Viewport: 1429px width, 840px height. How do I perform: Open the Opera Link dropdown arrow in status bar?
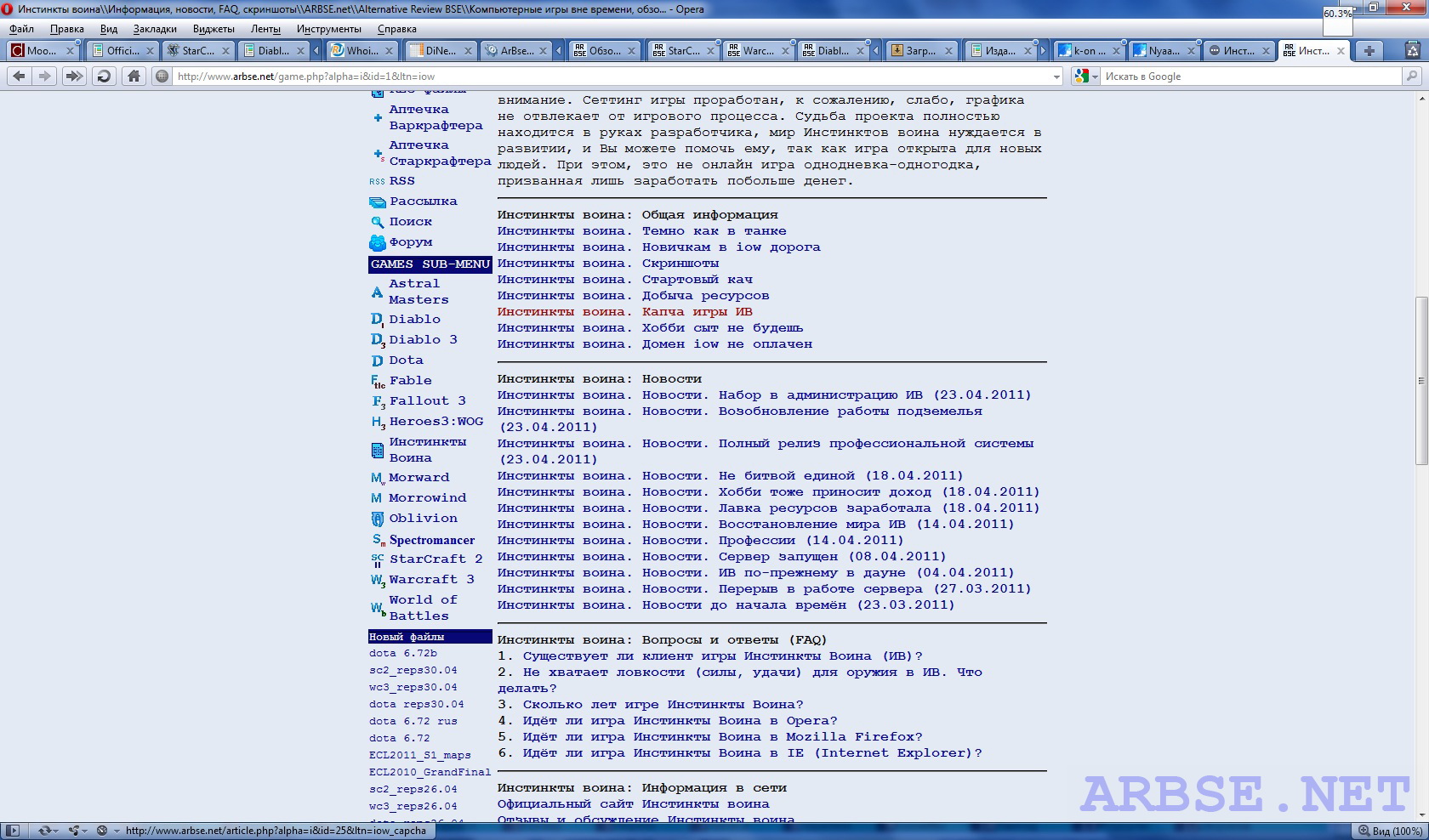pyautogui.click(x=57, y=831)
